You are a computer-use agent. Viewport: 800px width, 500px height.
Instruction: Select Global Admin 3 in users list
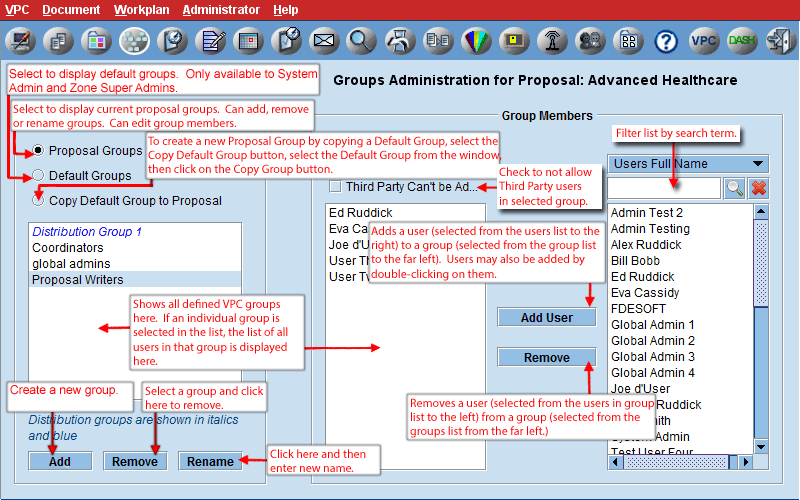coord(681,357)
